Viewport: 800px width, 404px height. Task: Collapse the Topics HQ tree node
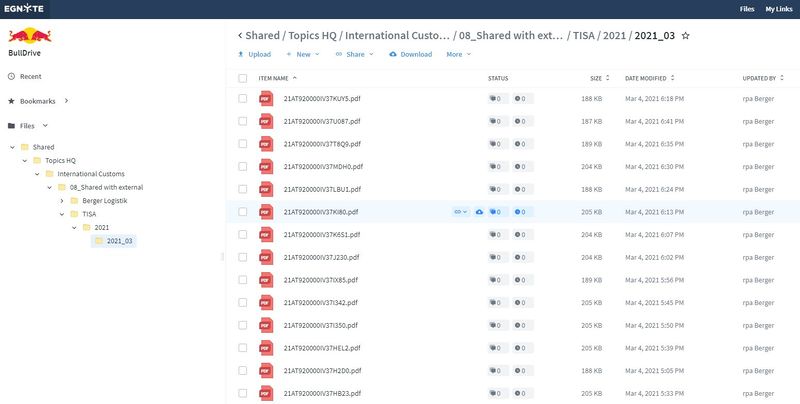click(24, 160)
